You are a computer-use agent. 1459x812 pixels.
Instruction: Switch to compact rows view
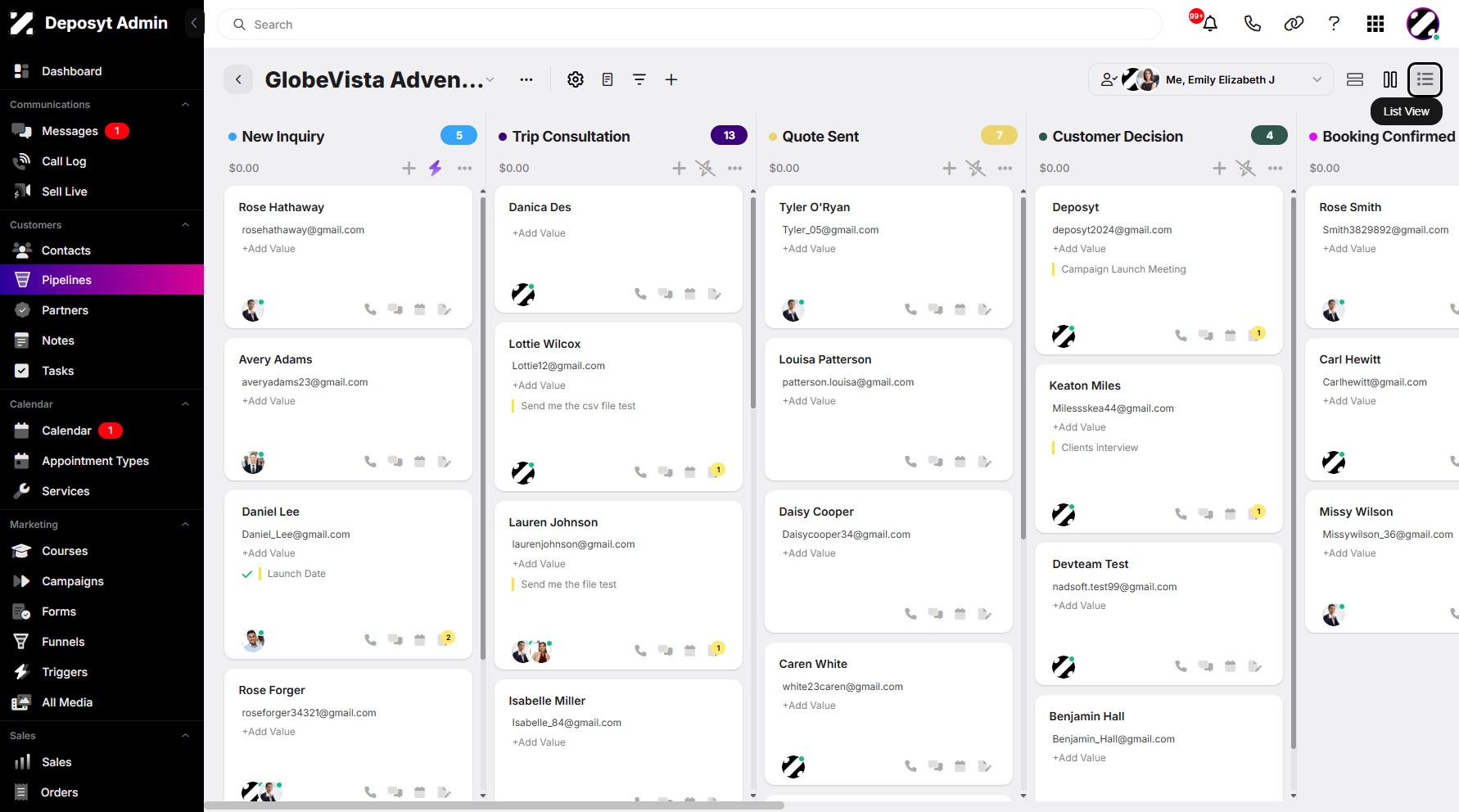1355,79
